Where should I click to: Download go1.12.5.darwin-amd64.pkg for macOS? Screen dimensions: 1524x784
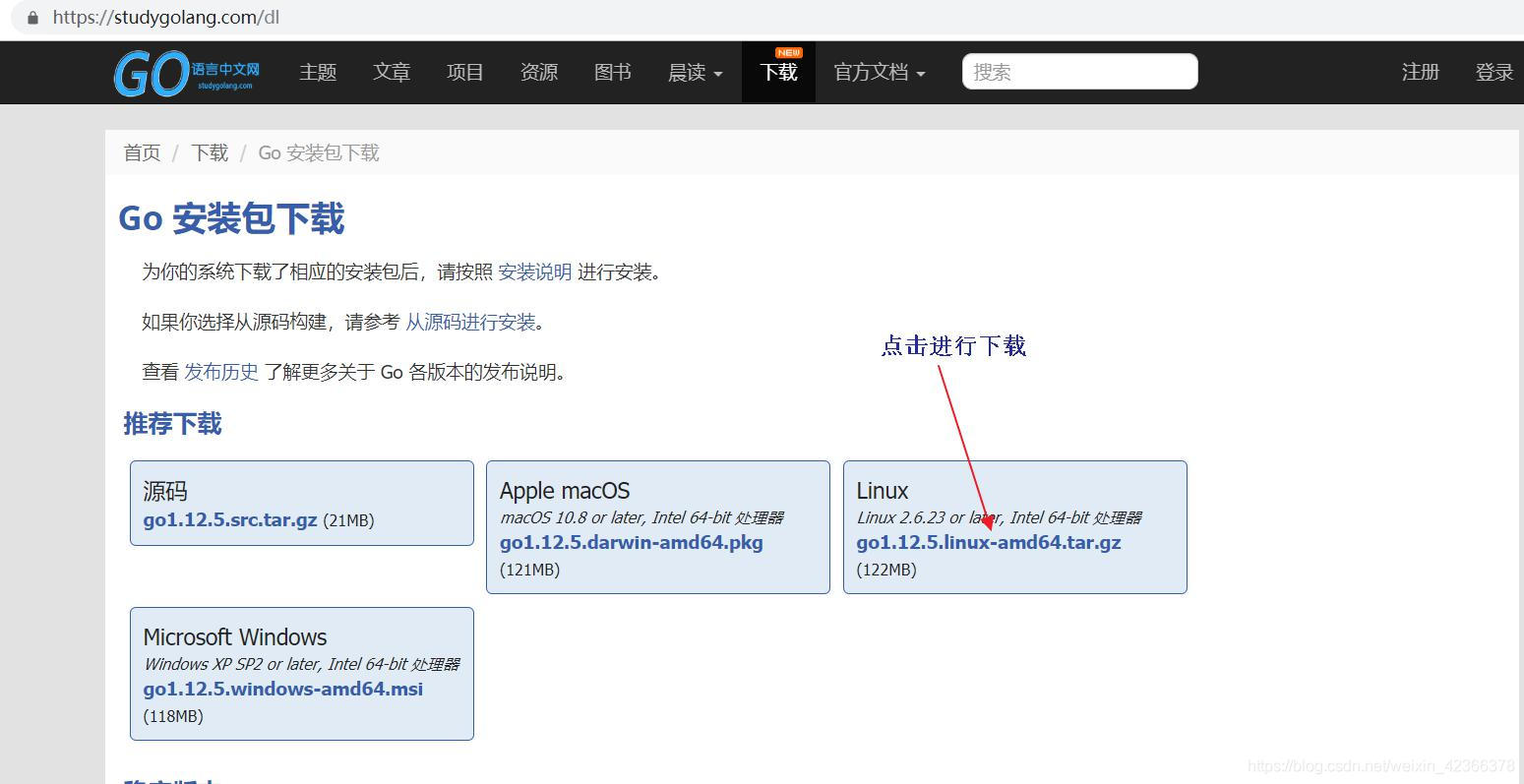tap(632, 542)
